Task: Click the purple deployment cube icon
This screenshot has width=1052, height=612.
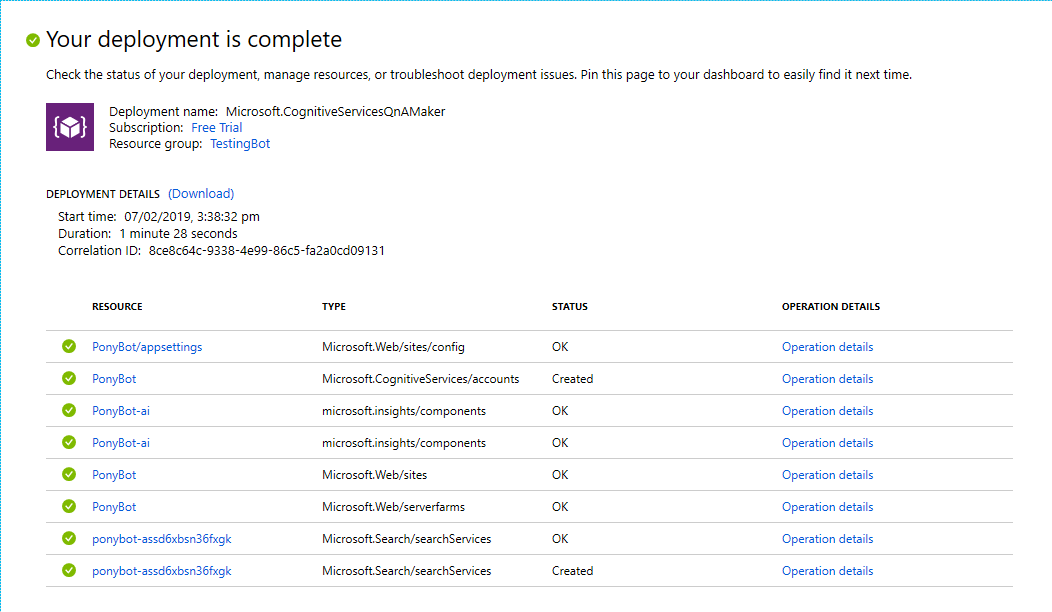Action: coord(70,127)
